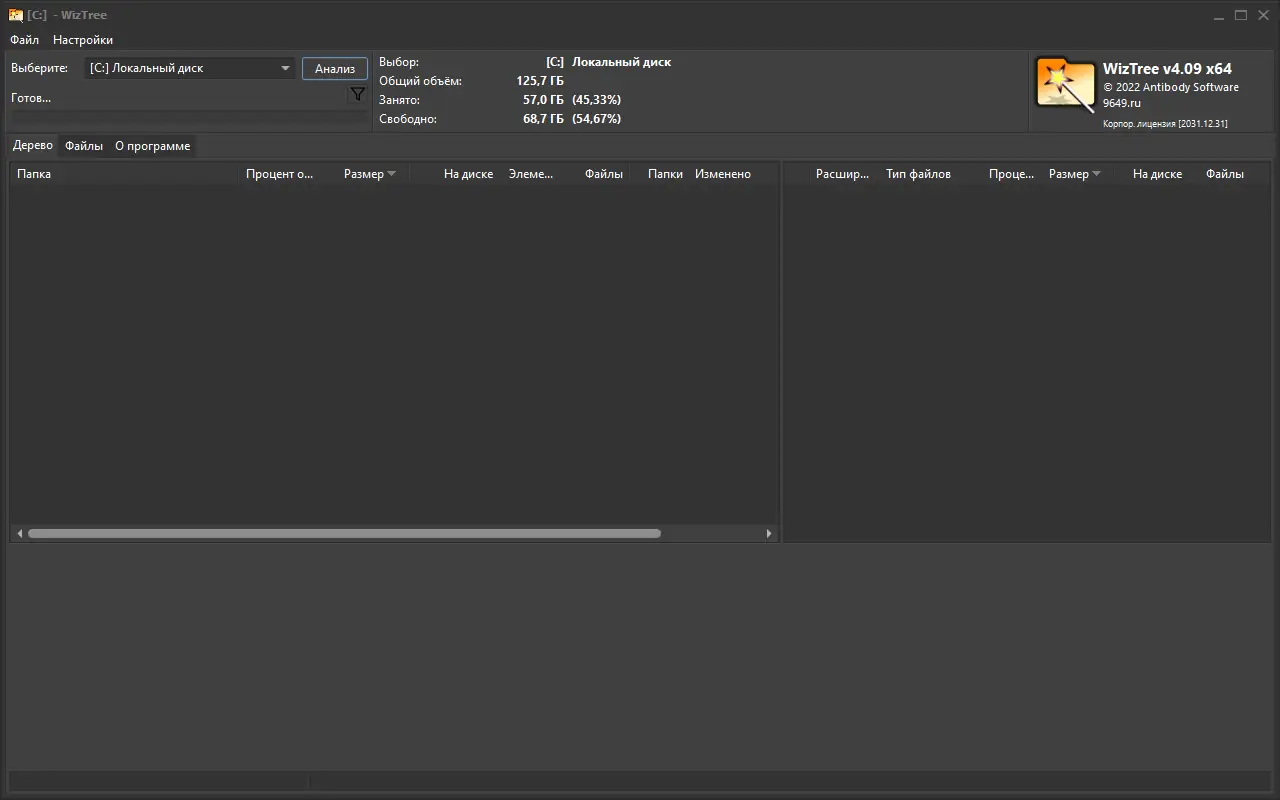Open the Файл menu
This screenshot has width=1280, height=800.
point(25,40)
